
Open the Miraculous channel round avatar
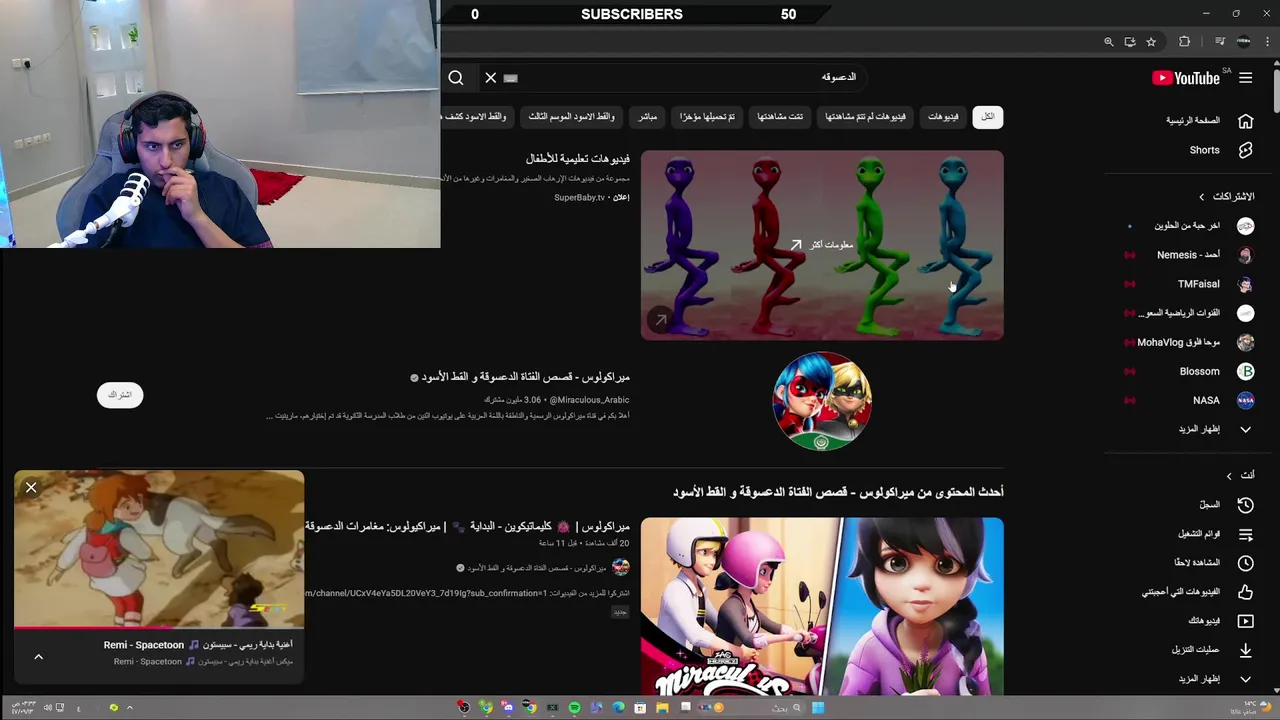pyautogui.click(x=822, y=400)
